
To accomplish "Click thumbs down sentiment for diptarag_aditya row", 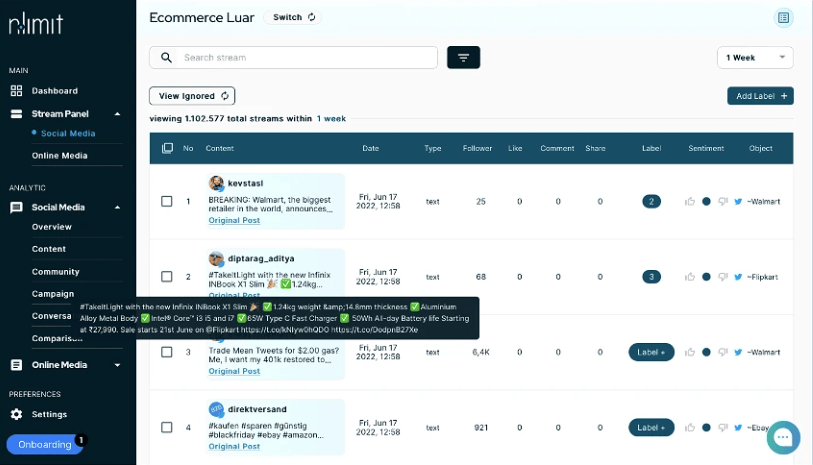I will [723, 277].
